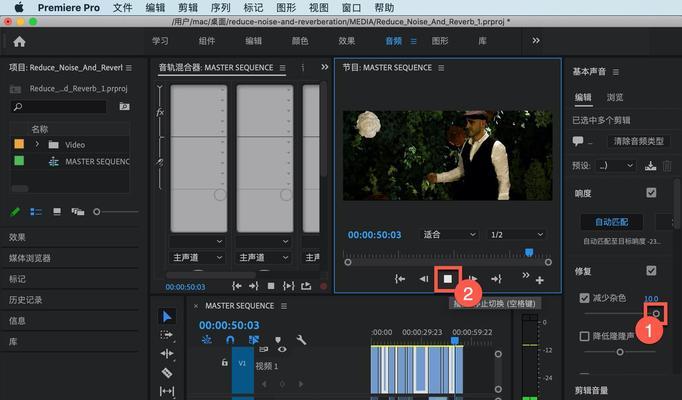682x400 pixels.
Task: Toggle loop in the audio mixer
Action: tap(306, 286)
